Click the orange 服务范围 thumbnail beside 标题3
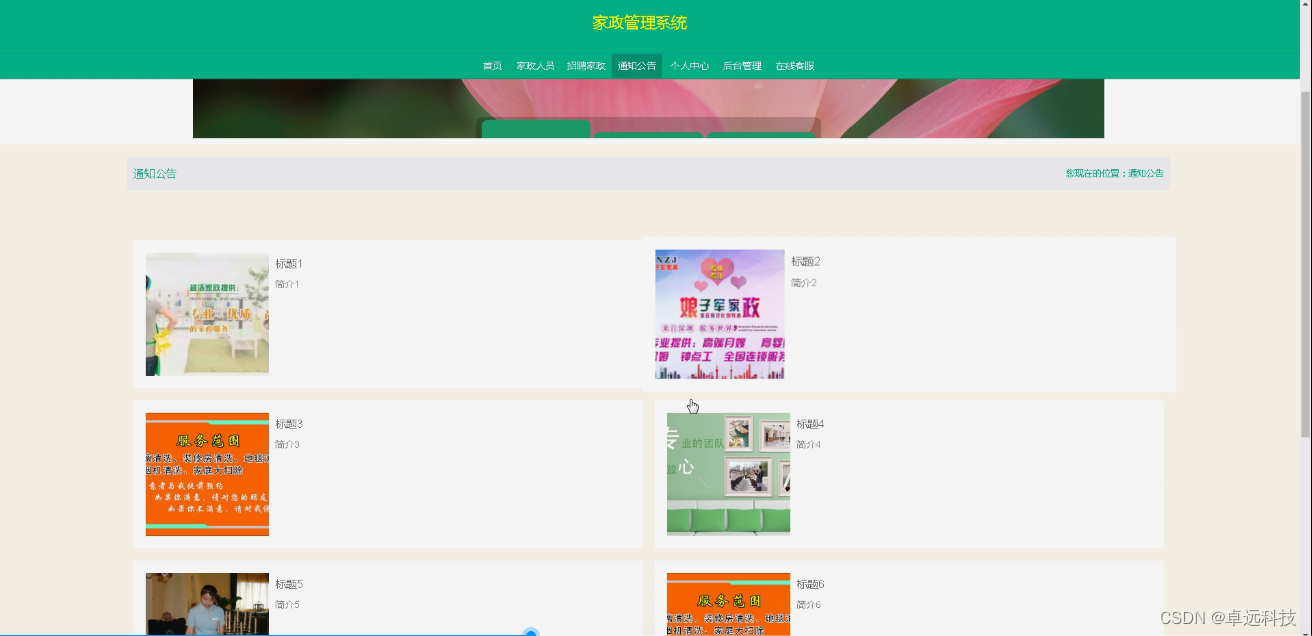Image resolution: width=1312 pixels, height=636 pixels. pos(206,473)
